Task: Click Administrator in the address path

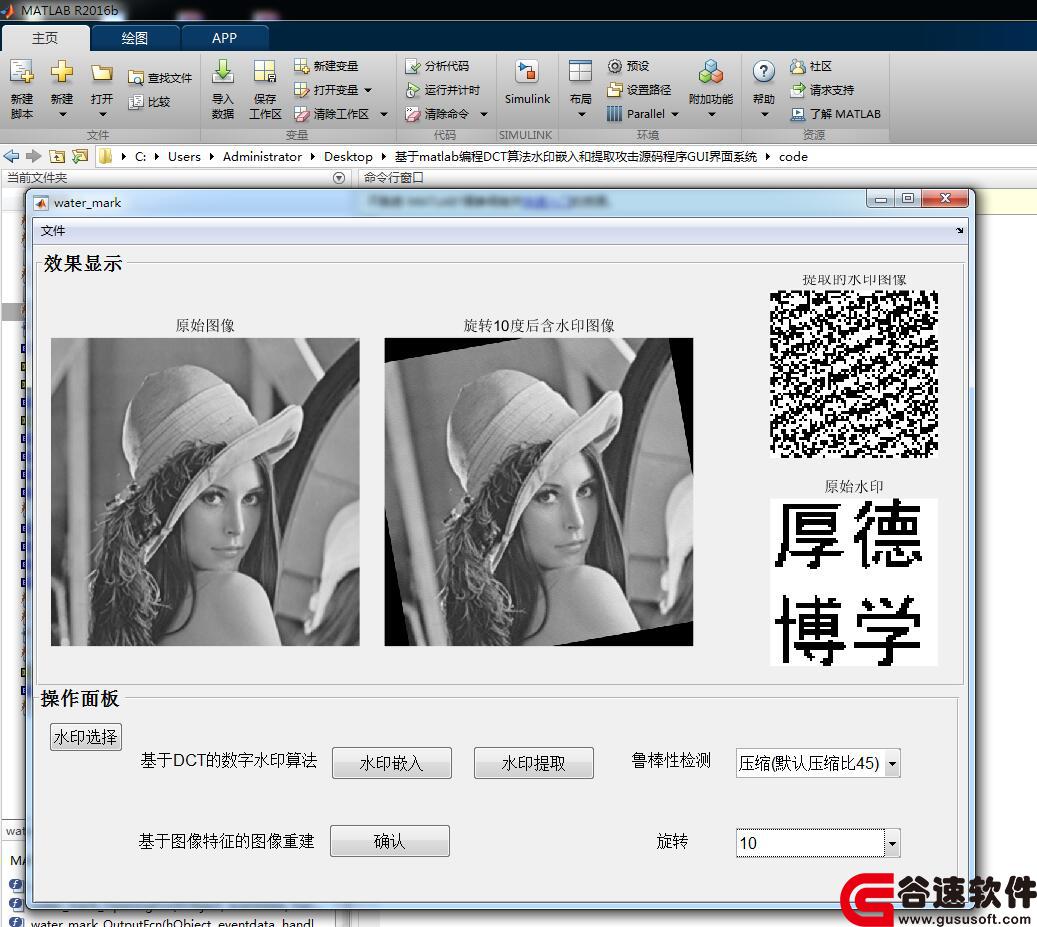Action: [262, 157]
